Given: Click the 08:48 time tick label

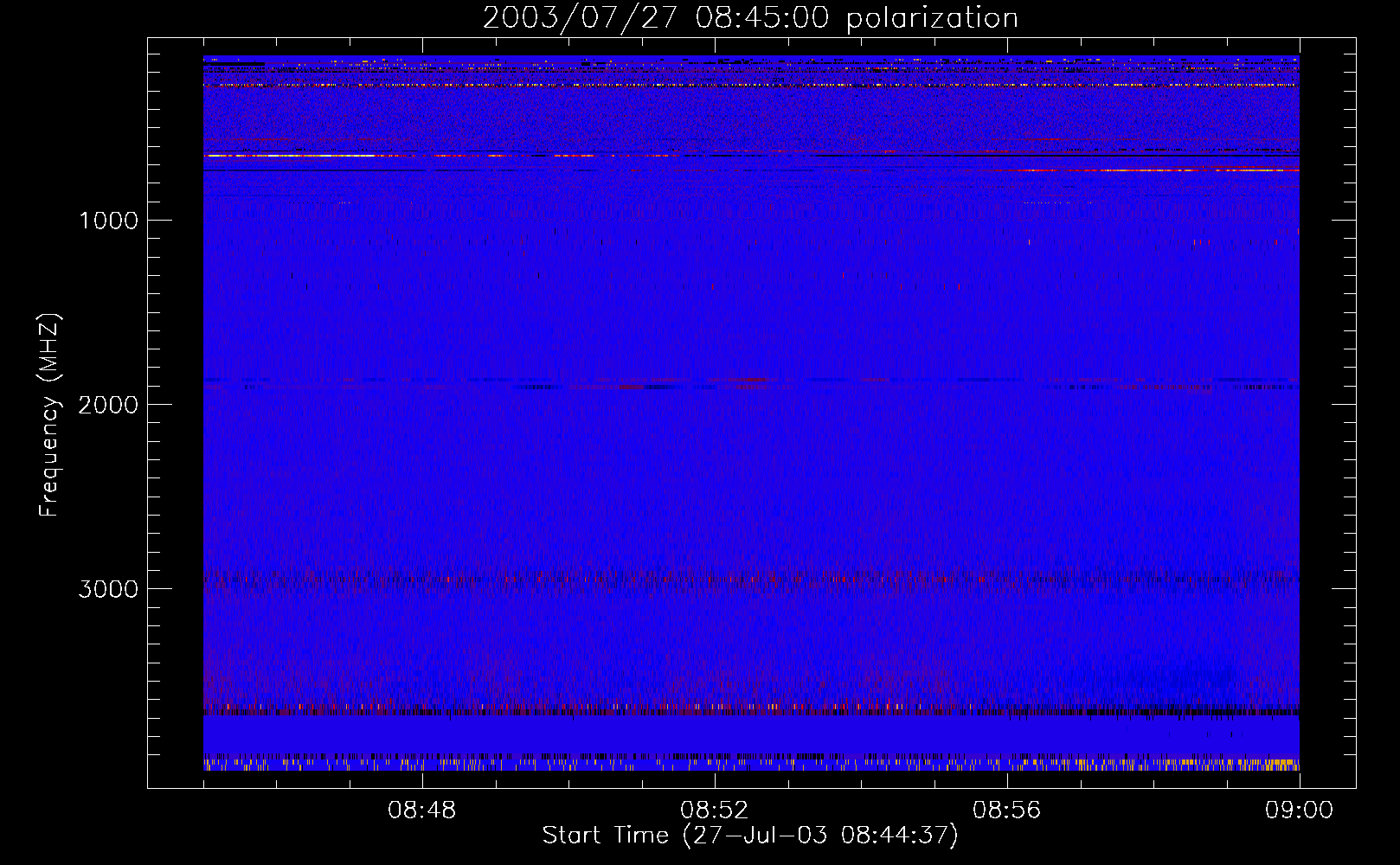Looking at the screenshot, I should (422, 811).
